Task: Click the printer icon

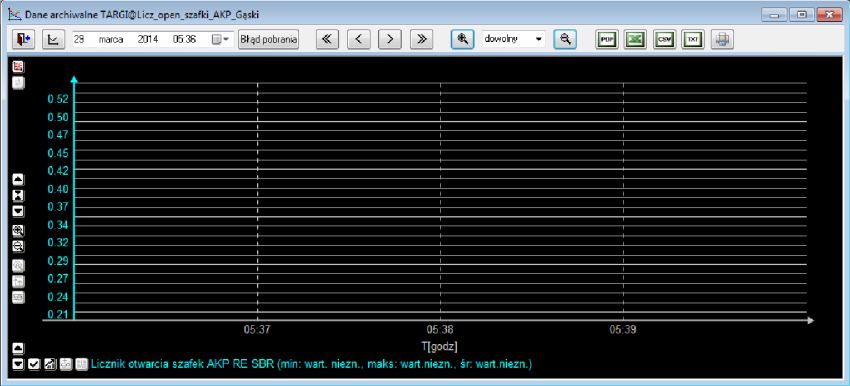Action: [x=722, y=40]
